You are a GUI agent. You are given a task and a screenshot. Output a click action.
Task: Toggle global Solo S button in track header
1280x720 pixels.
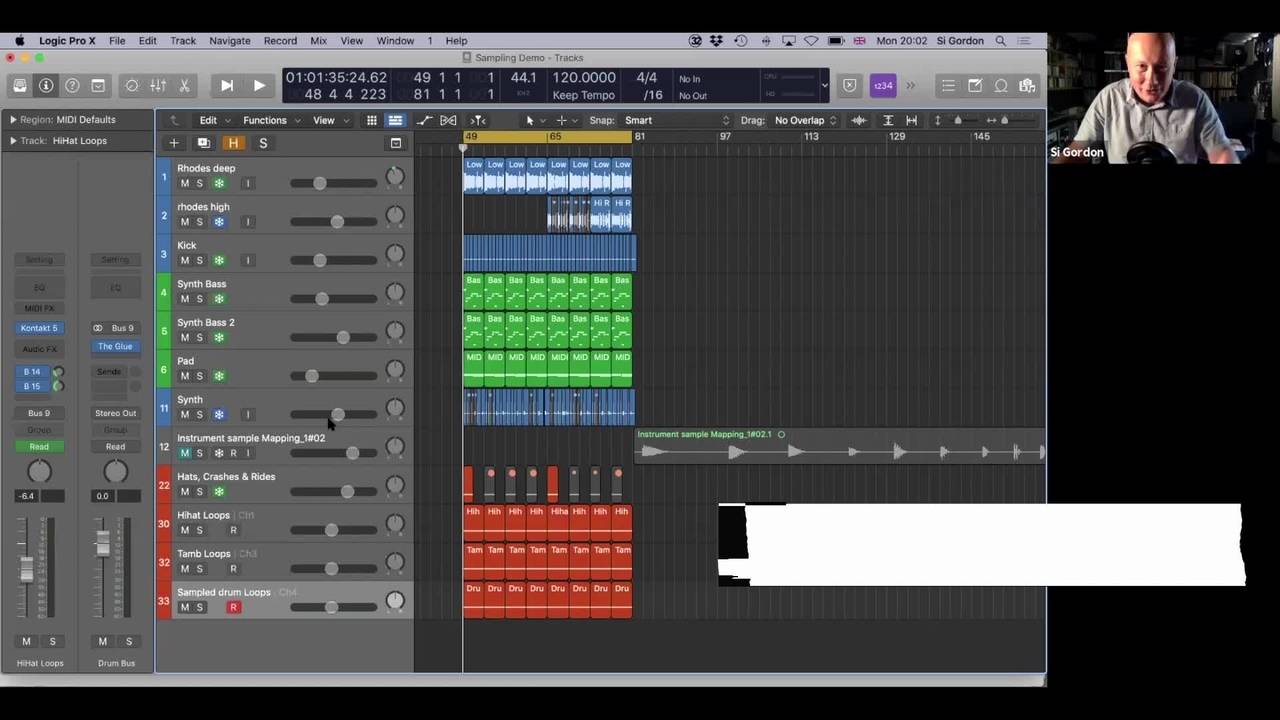263,143
